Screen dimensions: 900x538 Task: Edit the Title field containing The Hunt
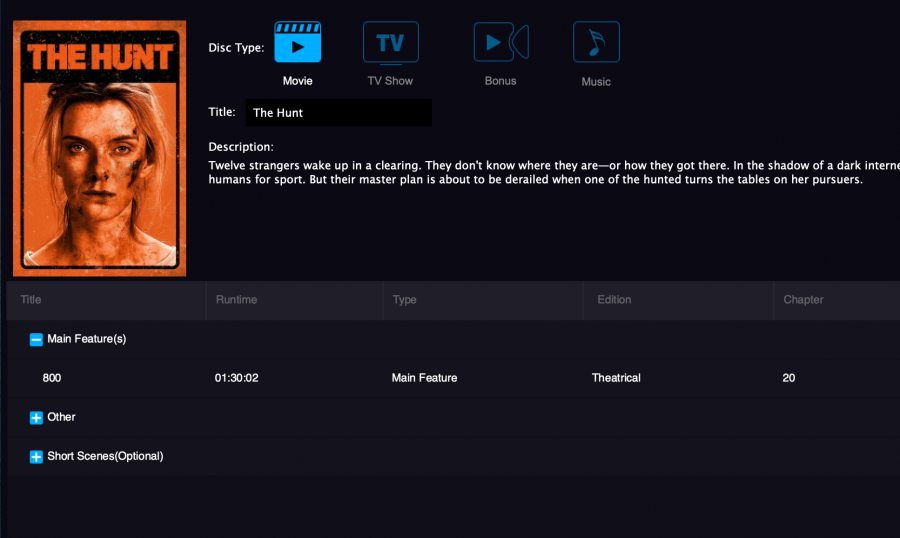339,113
